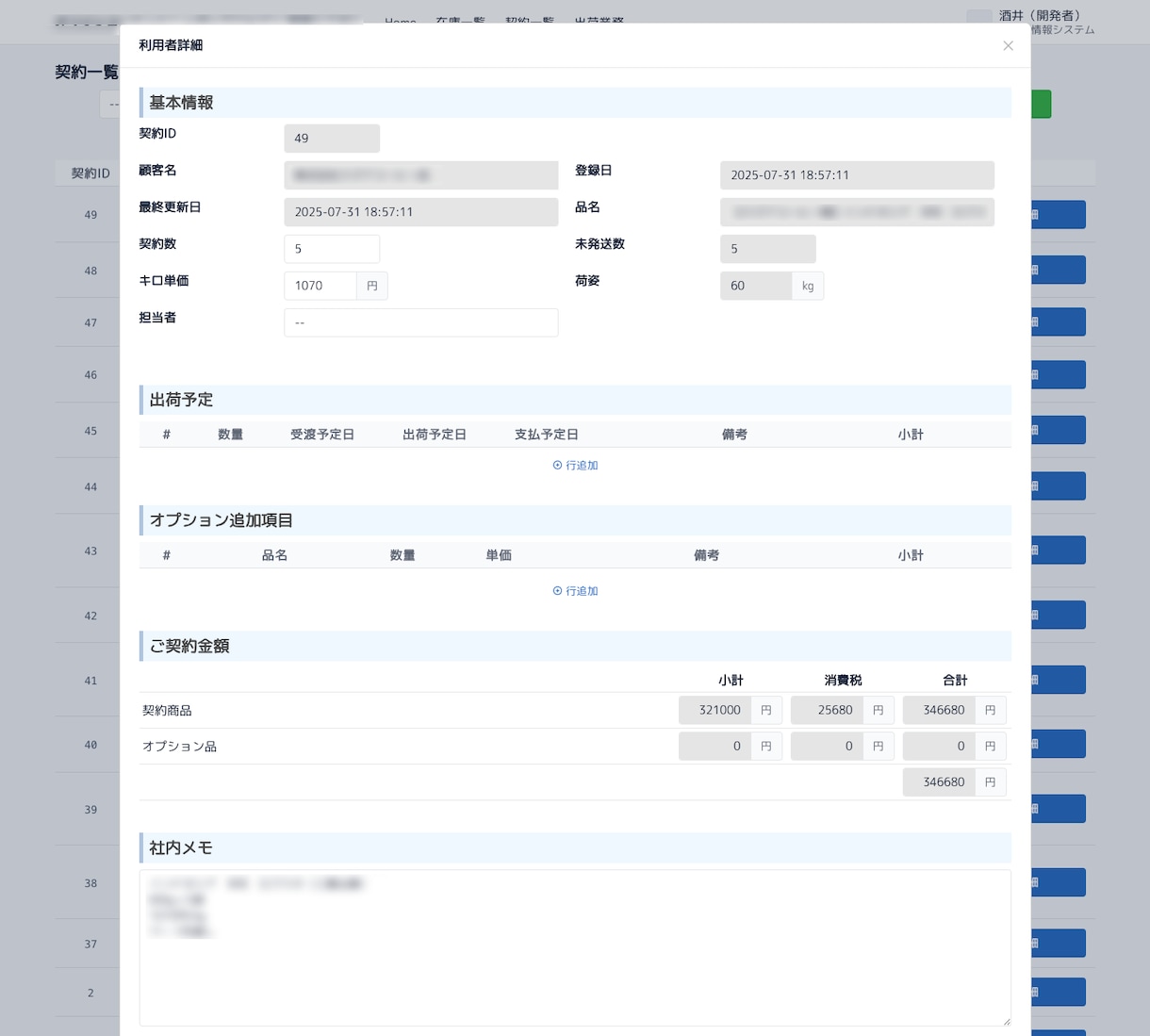Close the 利用者詳細 dialog with the X
The image size is (1150, 1036).
[1008, 45]
